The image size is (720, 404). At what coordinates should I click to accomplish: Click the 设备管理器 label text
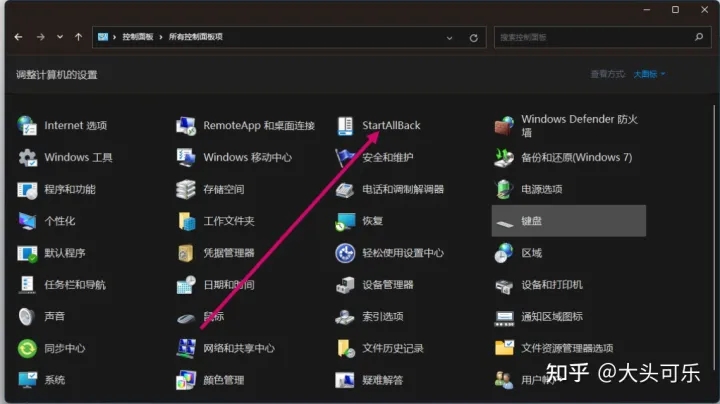click(x=388, y=285)
